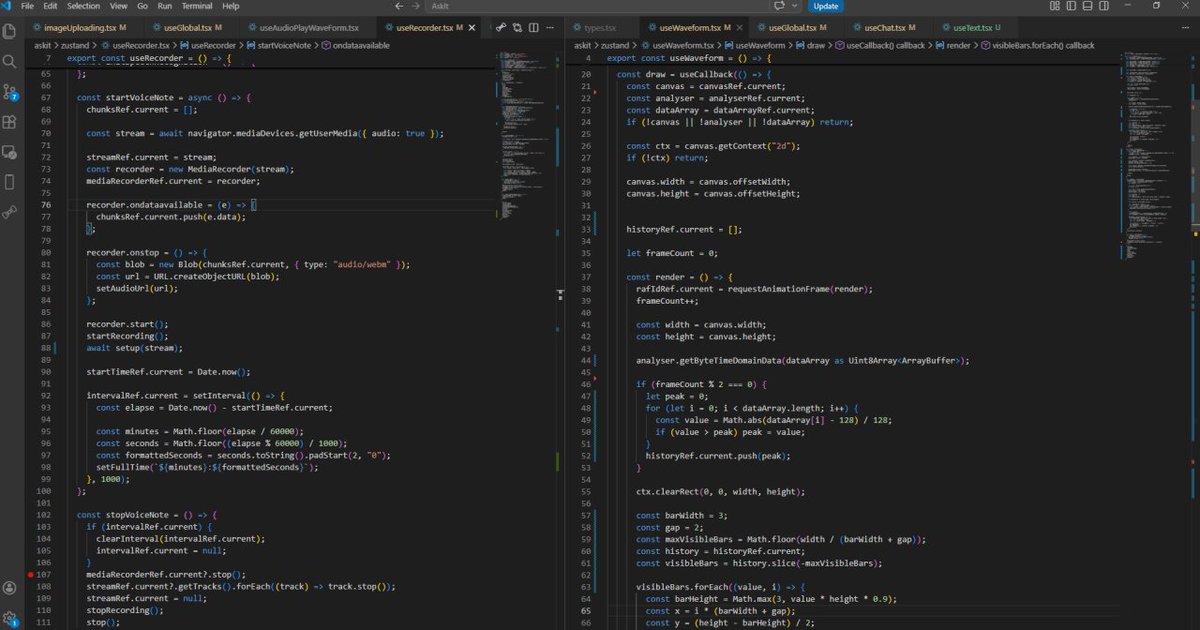Click sticky header 'export const useWaveform'
Viewport: 1200px width, 630px height.
[x=689, y=58]
